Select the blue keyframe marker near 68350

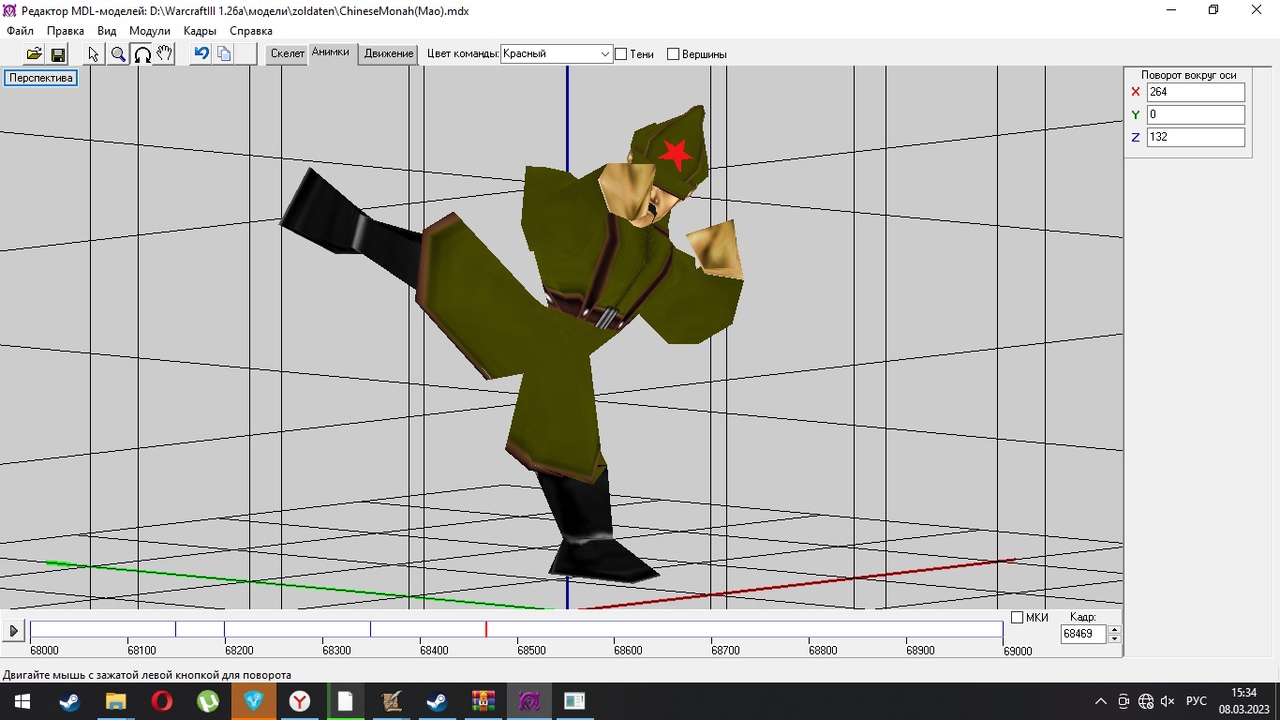tap(370, 629)
